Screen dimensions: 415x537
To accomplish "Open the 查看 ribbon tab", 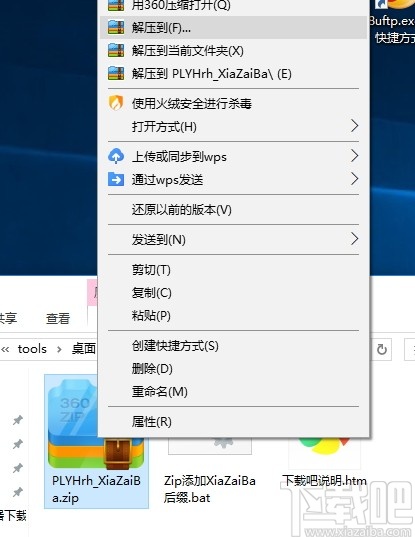I will tap(58, 319).
